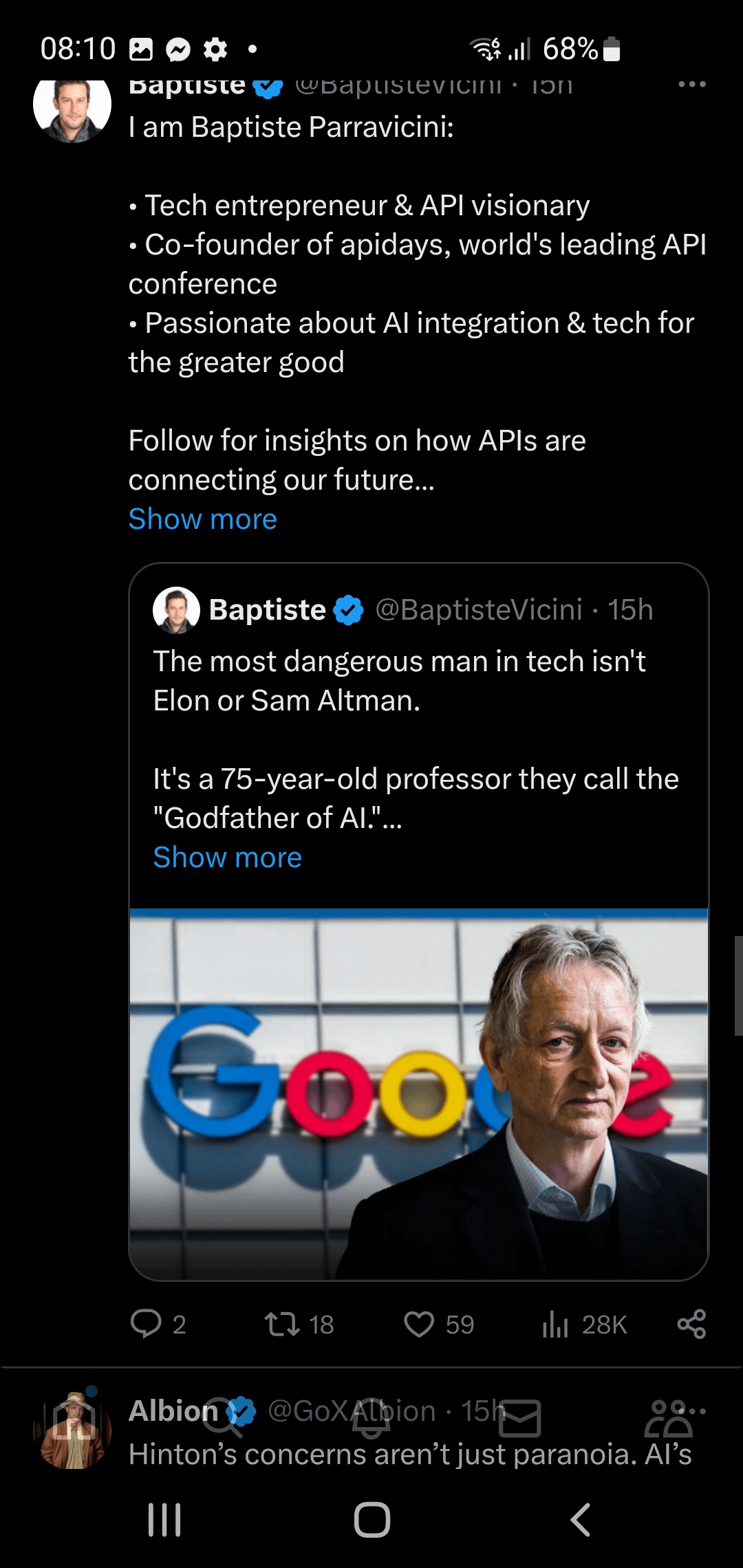743x1568 pixels.
Task: Tap the Android back navigation button
Action: (580, 1520)
